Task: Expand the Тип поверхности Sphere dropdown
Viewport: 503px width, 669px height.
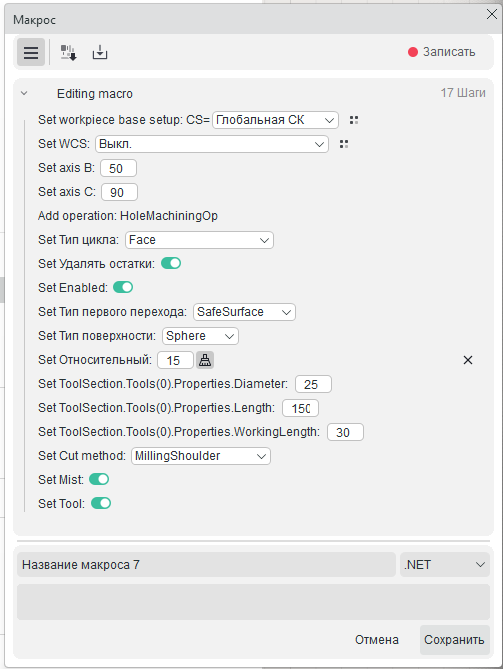Action: (x=200, y=336)
